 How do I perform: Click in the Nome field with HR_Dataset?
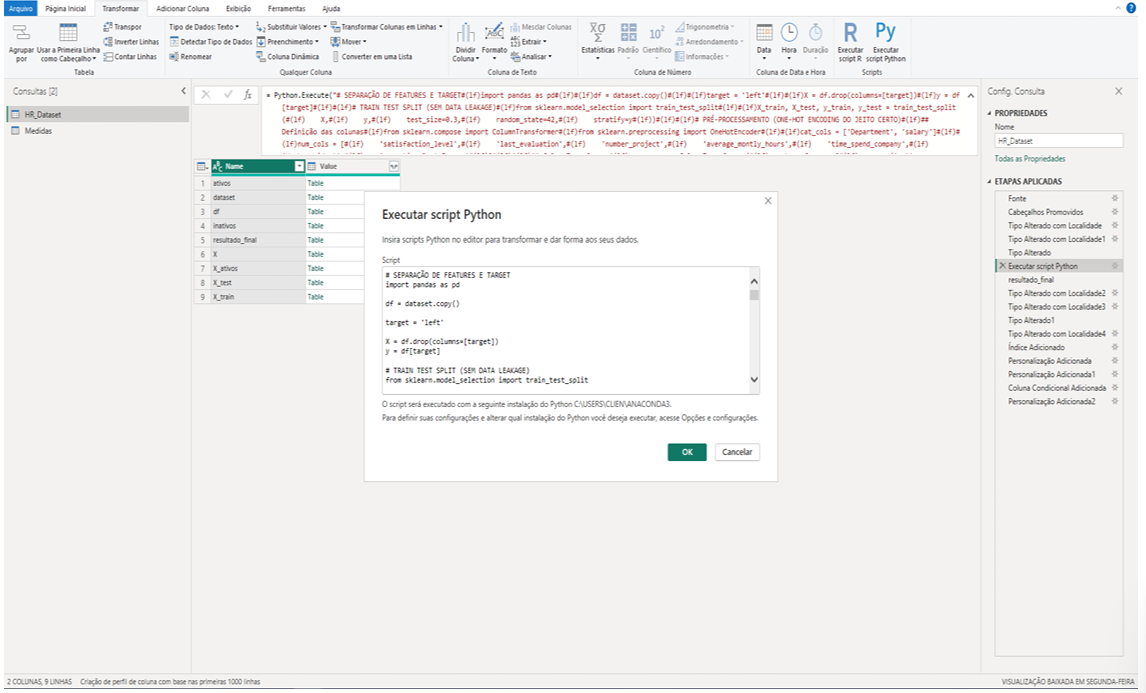point(1058,141)
